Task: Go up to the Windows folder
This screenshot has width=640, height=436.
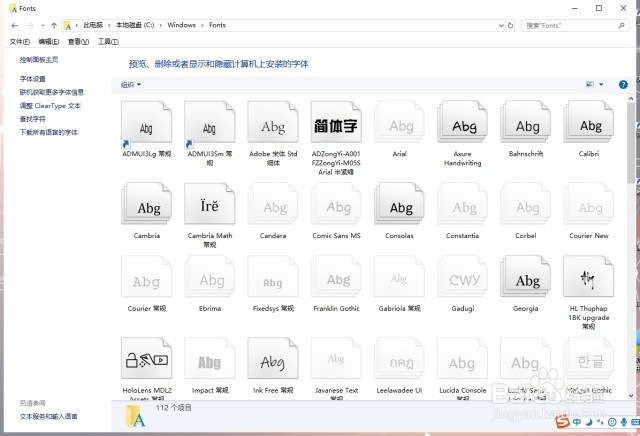Action: [54, 25]
